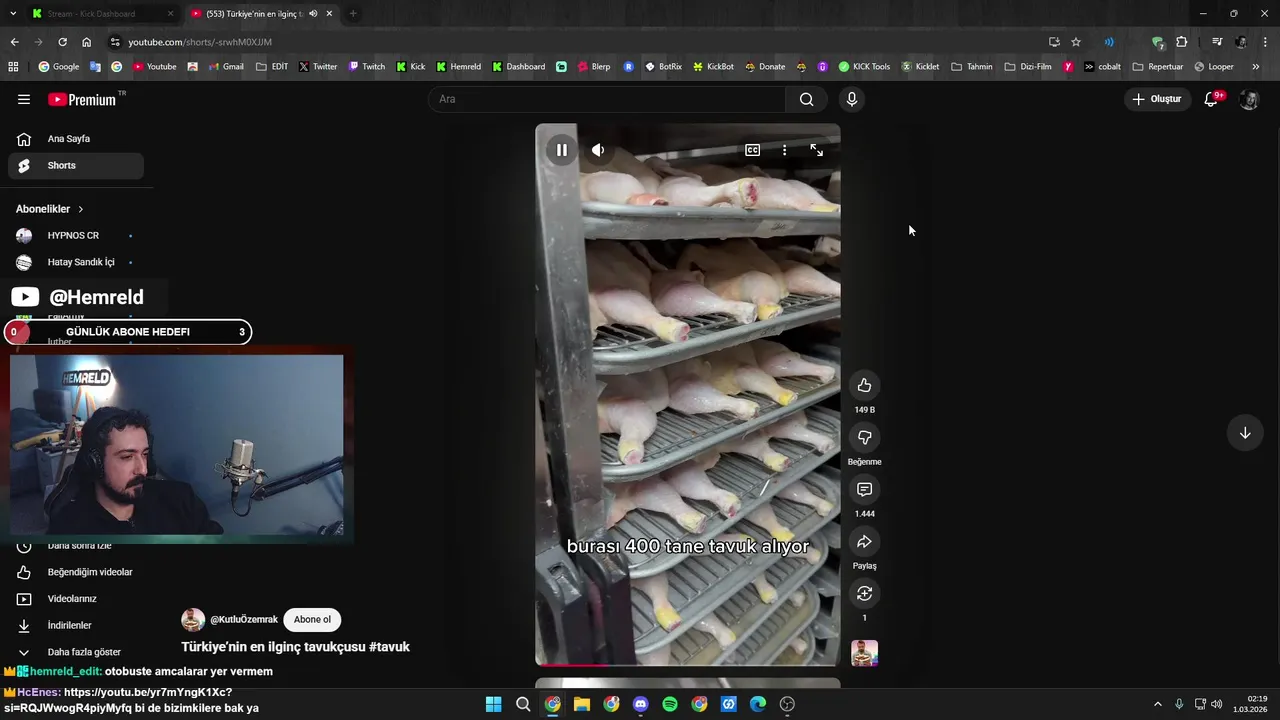This screenshot has height=720, width=1280.
Task: Open OBS Studio from the taskbar
Action: coord(787,704)
